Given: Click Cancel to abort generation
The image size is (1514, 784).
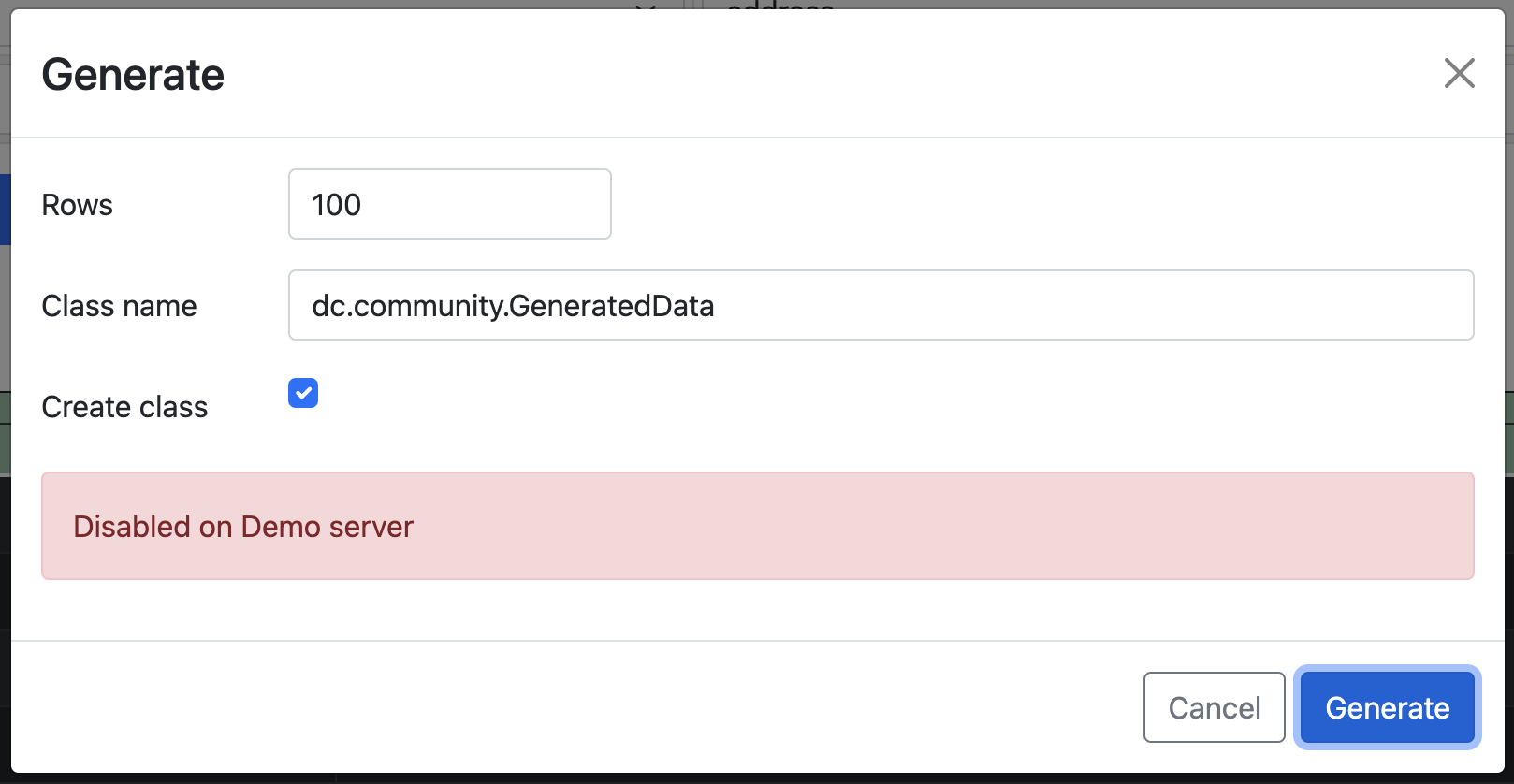Looking at the screenshot, I should click(x=1214, y=707).
